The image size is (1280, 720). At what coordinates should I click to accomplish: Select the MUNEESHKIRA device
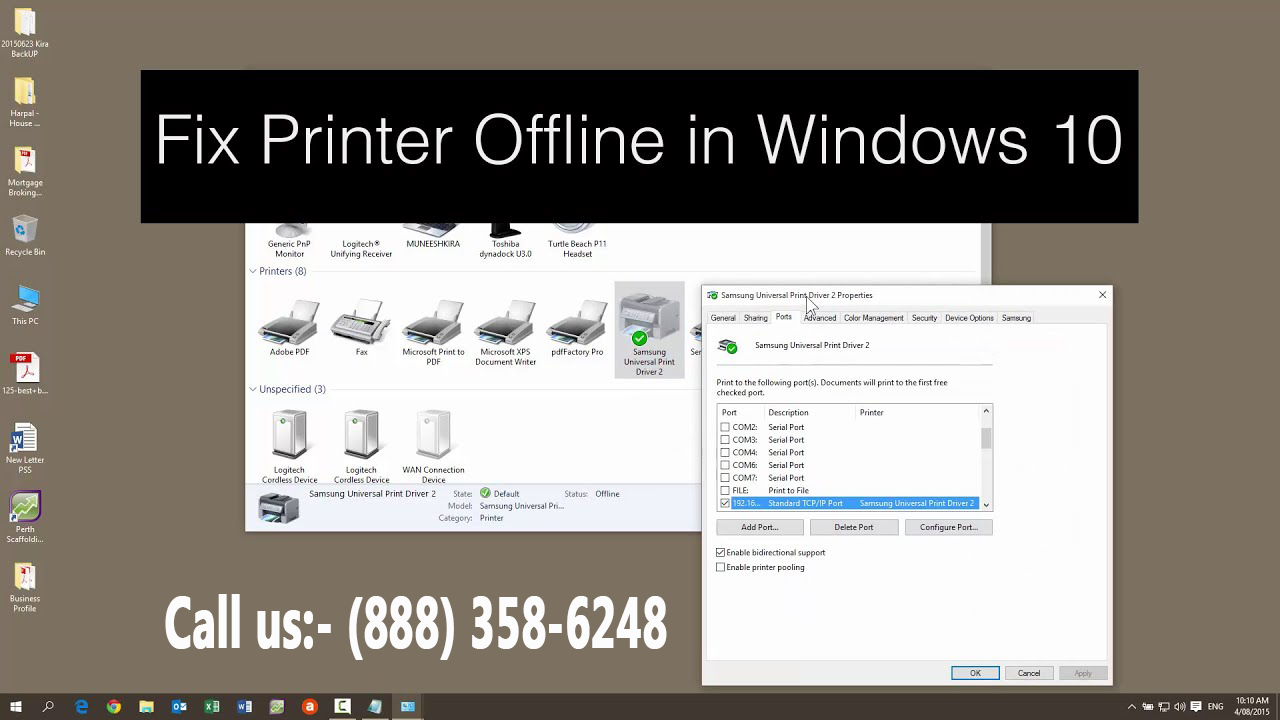click(433, 237)
